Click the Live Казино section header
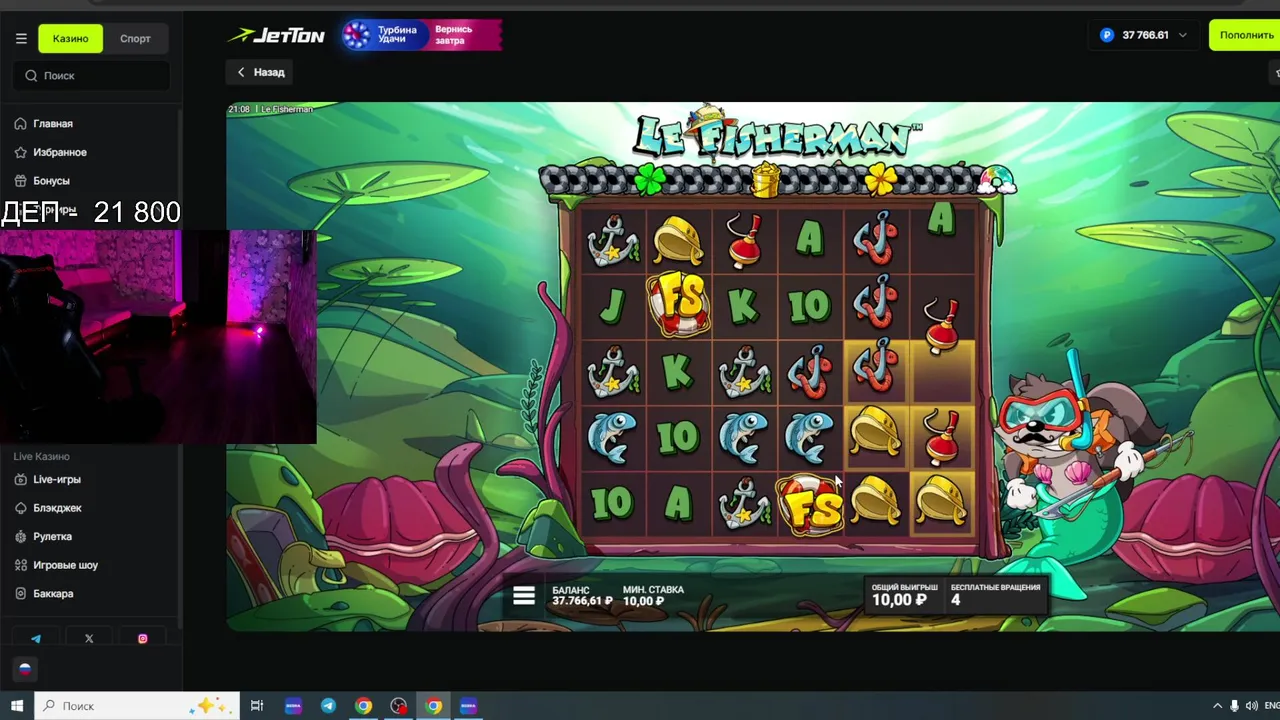This screenshot has width=1280, height=720. coord(41,456)
